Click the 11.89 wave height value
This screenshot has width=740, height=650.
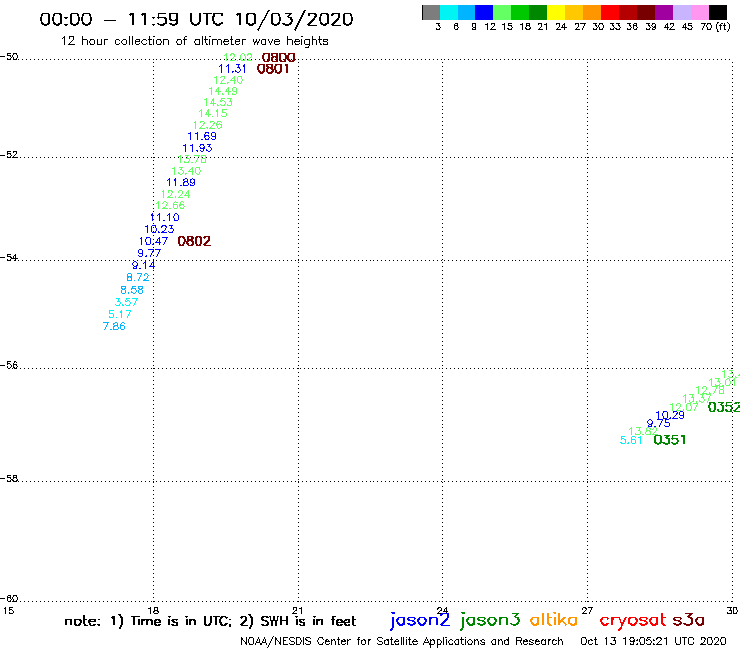181,182
